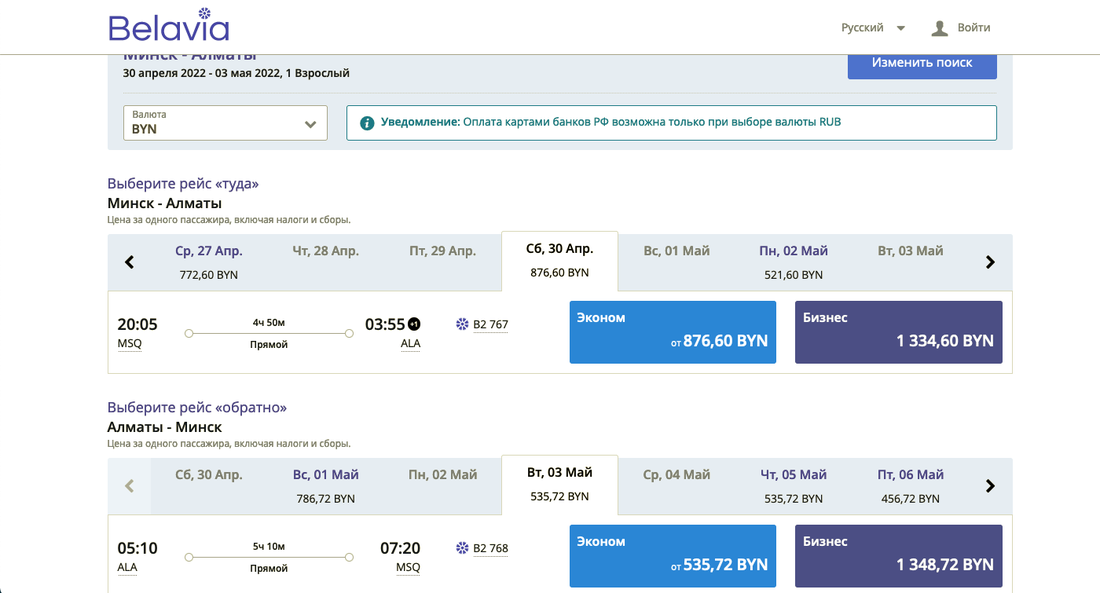Viewport: 1100px width, 593px height.
Task: Show later outbound dates with right arrow
Action: tap(990, 262)
